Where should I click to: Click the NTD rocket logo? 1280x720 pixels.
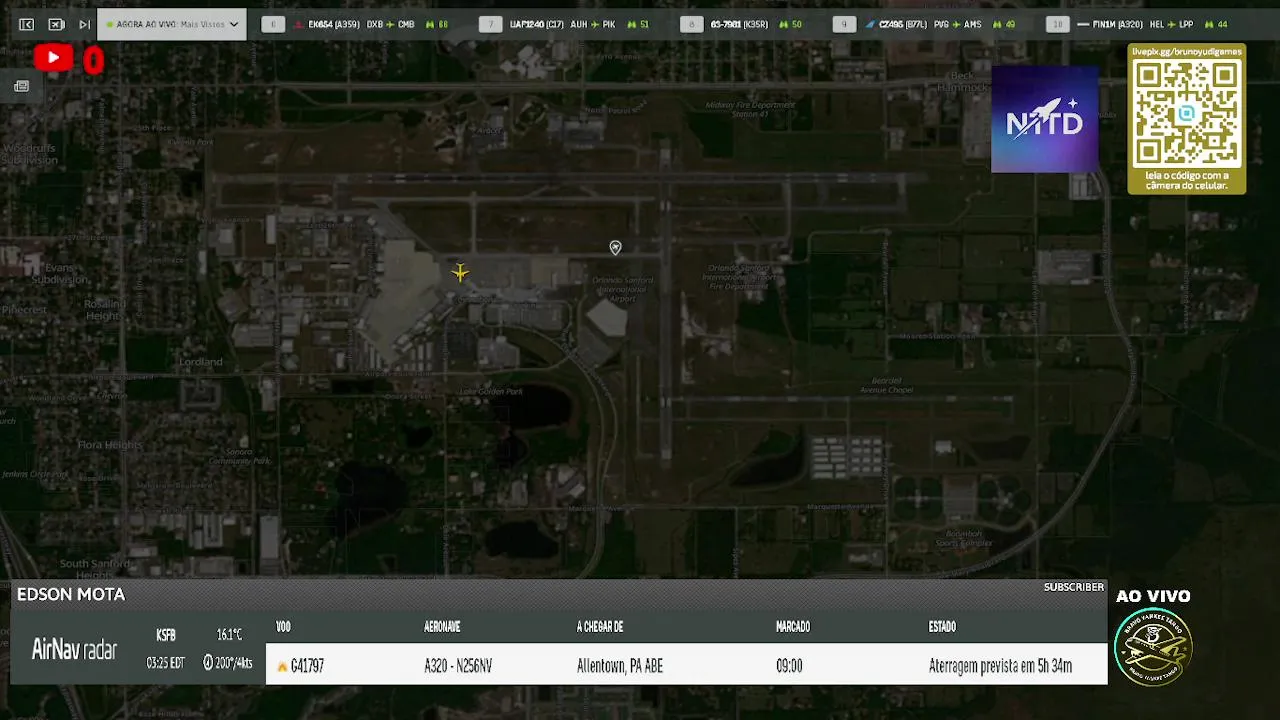[x=1044, y=120]
